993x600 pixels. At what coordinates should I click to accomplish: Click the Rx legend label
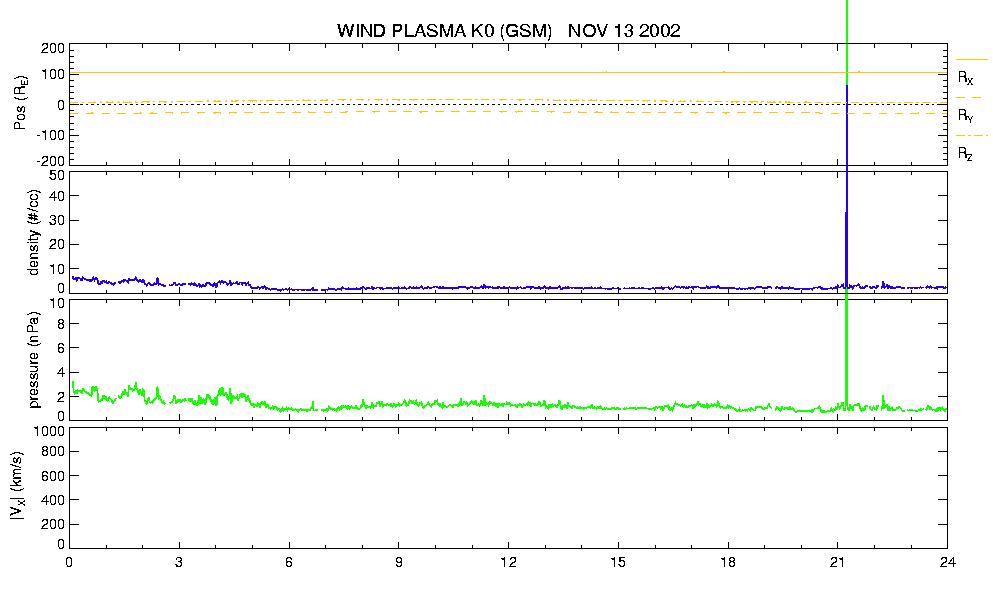[x=965, y=77]
